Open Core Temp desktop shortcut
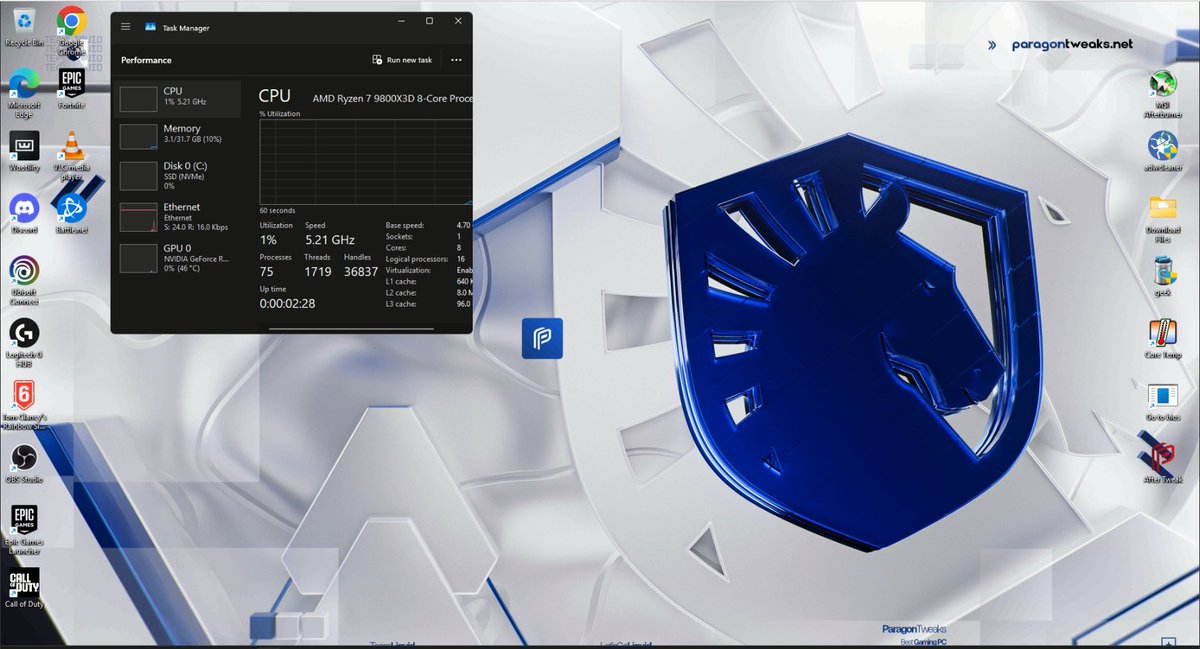Screen dimensions: 1200x649 click(x=1162, y=339)
